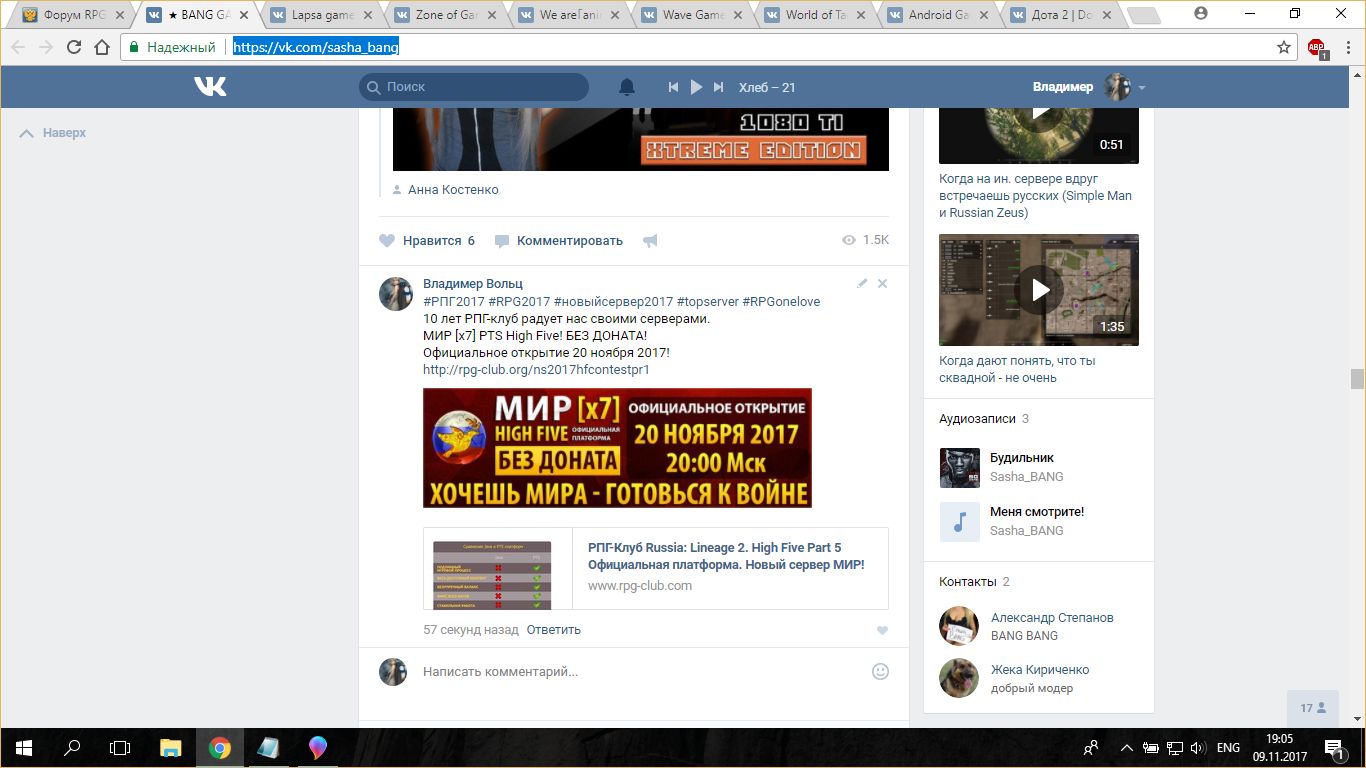Reload the page in Chrome
This screenshot has width=1366, height=768.
[x=74, y=47]
